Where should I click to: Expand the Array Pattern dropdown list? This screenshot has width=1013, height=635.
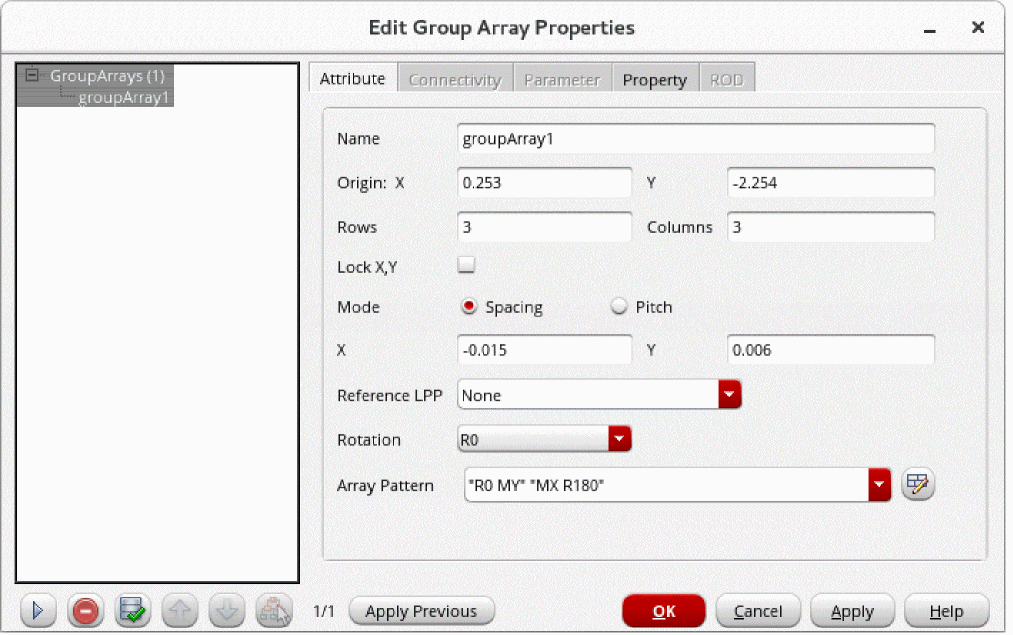879,485
